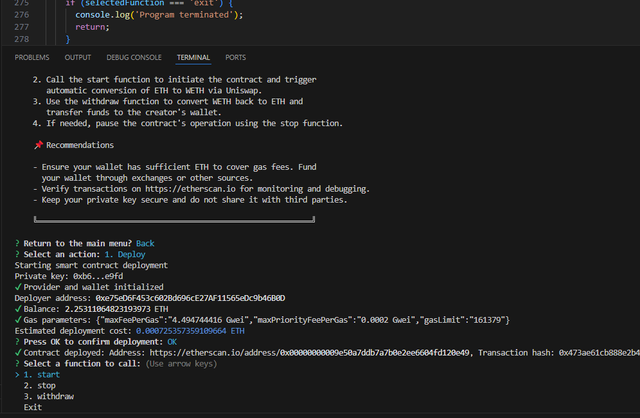Choose the "stop" function option
The image size is (640, 418).
tap(46, 385)
